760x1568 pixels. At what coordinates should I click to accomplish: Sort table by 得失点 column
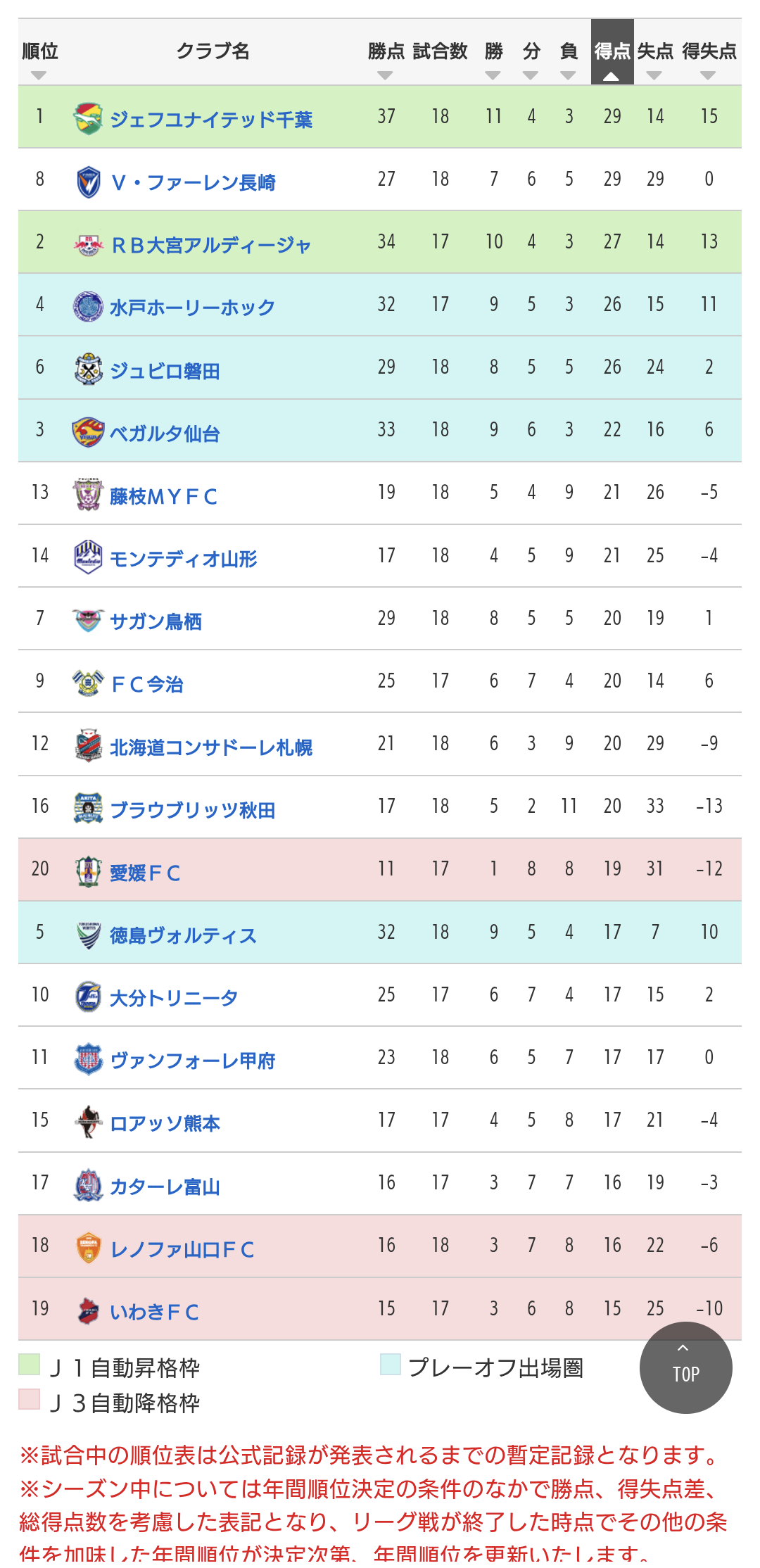(x=709, y=52)
